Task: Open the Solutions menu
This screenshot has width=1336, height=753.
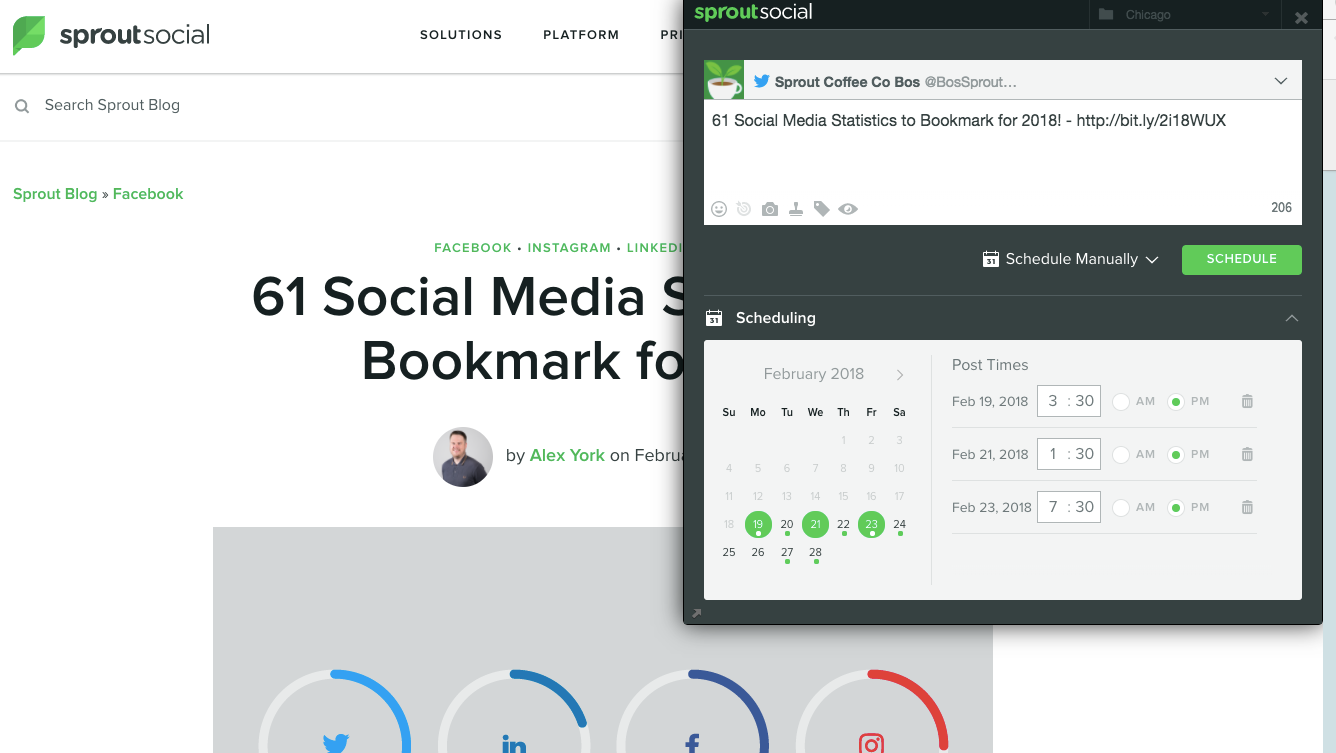Action: click(461, 35)
